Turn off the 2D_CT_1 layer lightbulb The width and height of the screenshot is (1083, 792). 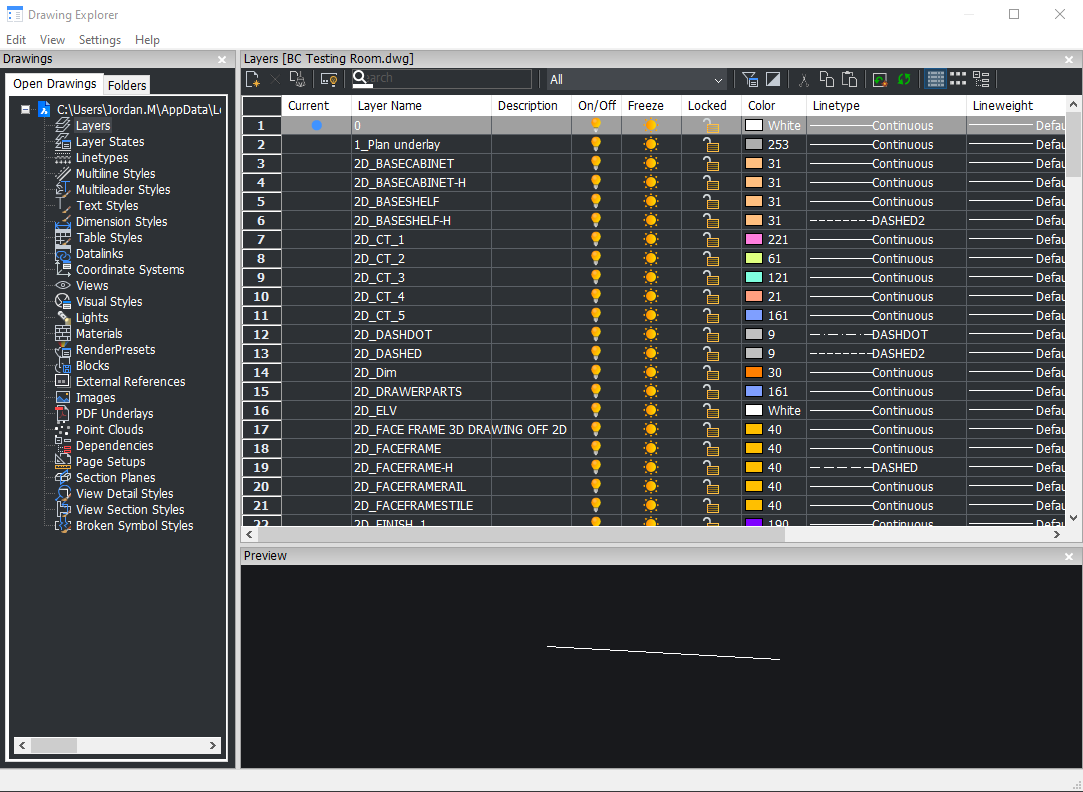click(596, 239)
